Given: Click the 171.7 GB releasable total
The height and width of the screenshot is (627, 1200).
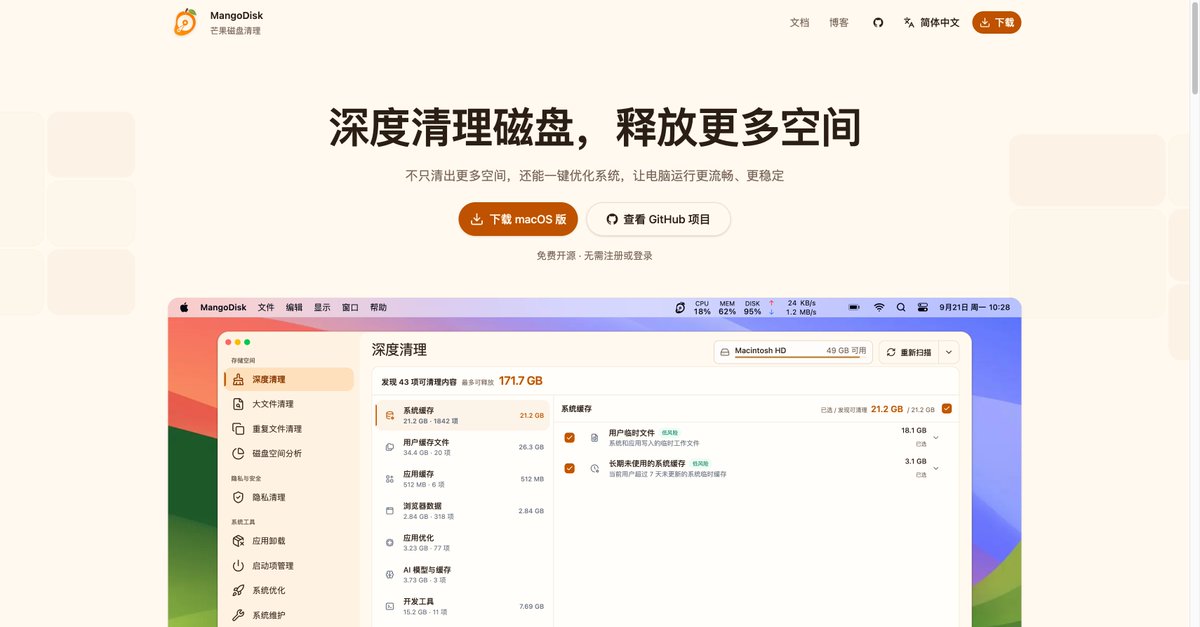Looking at the screenshot, I should 521,381.
